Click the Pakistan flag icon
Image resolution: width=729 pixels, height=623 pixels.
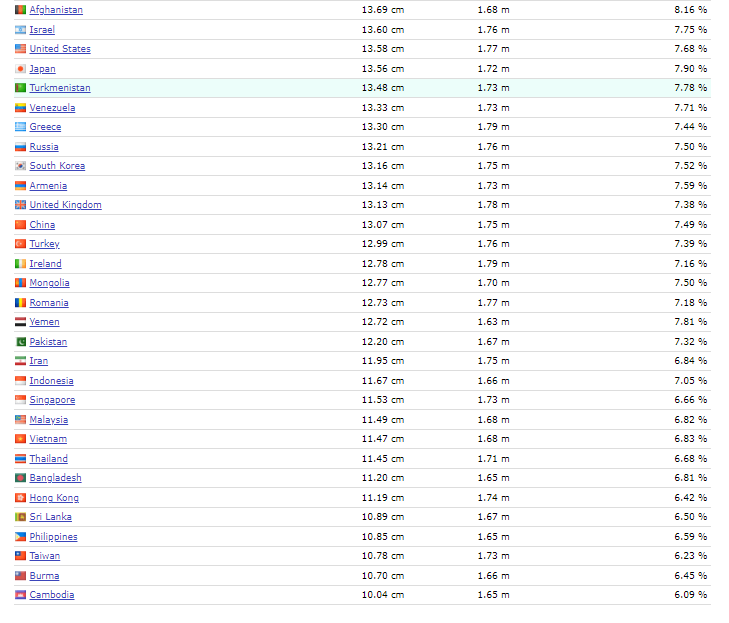point(20,342)
